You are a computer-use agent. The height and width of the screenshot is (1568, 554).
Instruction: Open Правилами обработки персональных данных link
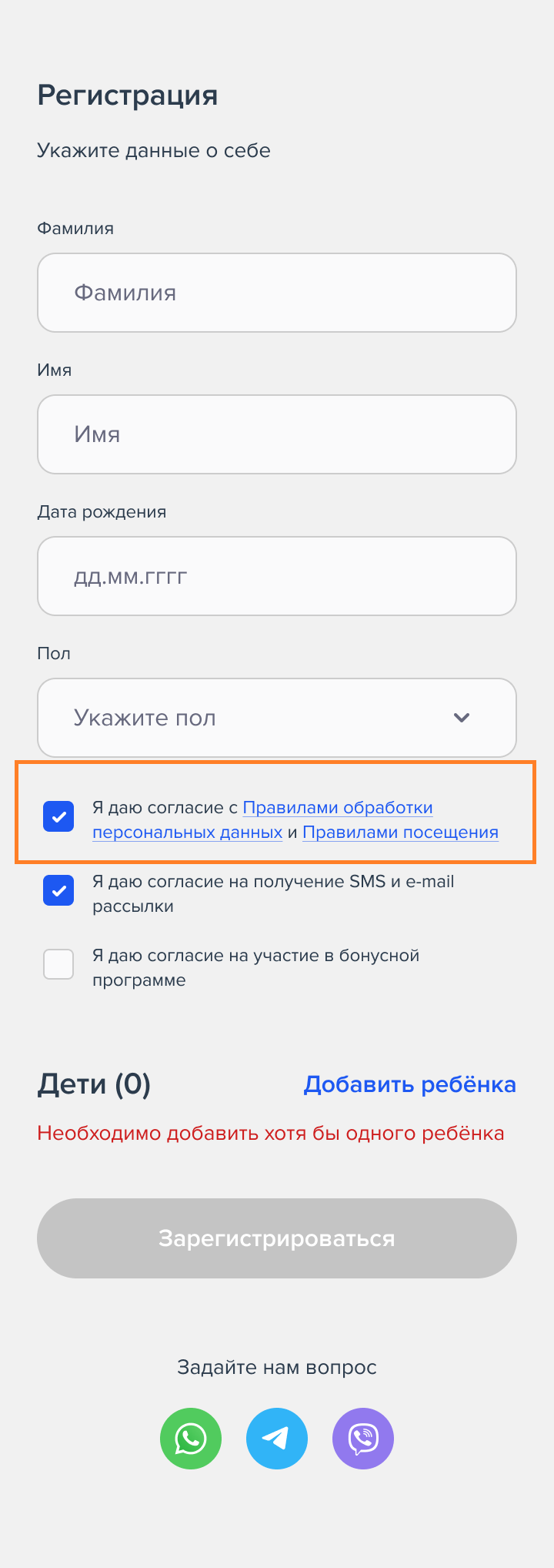click(337, 808)
